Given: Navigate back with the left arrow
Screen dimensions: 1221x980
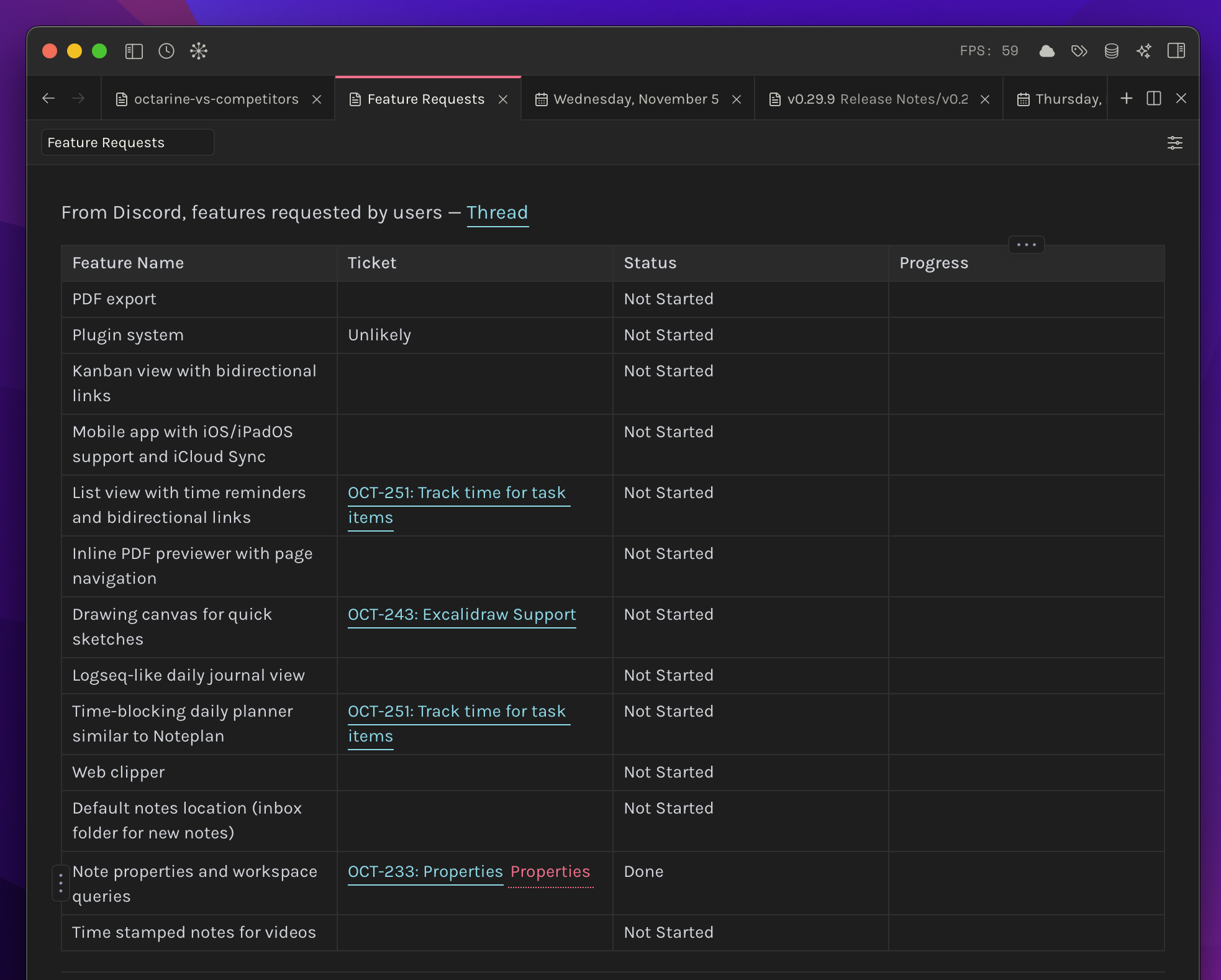Looking at the screenshot, I should 48,99.
